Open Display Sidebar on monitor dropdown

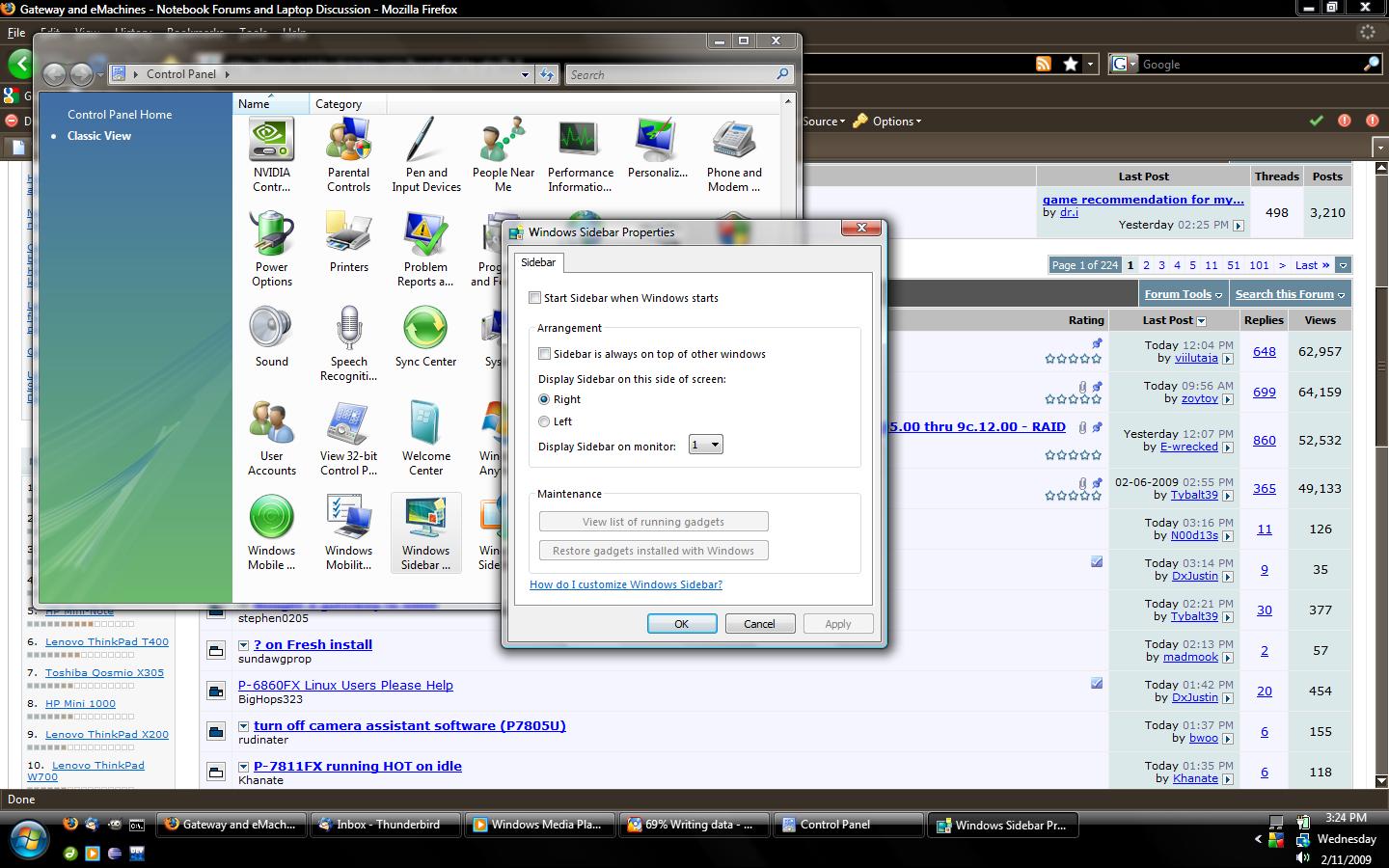(x=706, y=445)
